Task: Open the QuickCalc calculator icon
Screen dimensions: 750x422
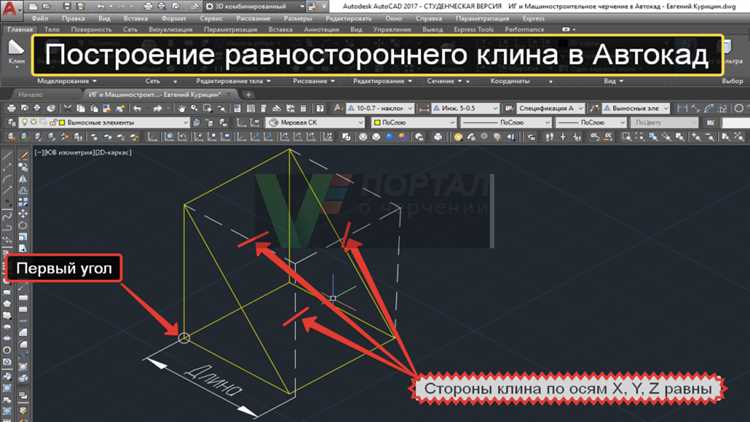Action: click(x=303, y=109)
